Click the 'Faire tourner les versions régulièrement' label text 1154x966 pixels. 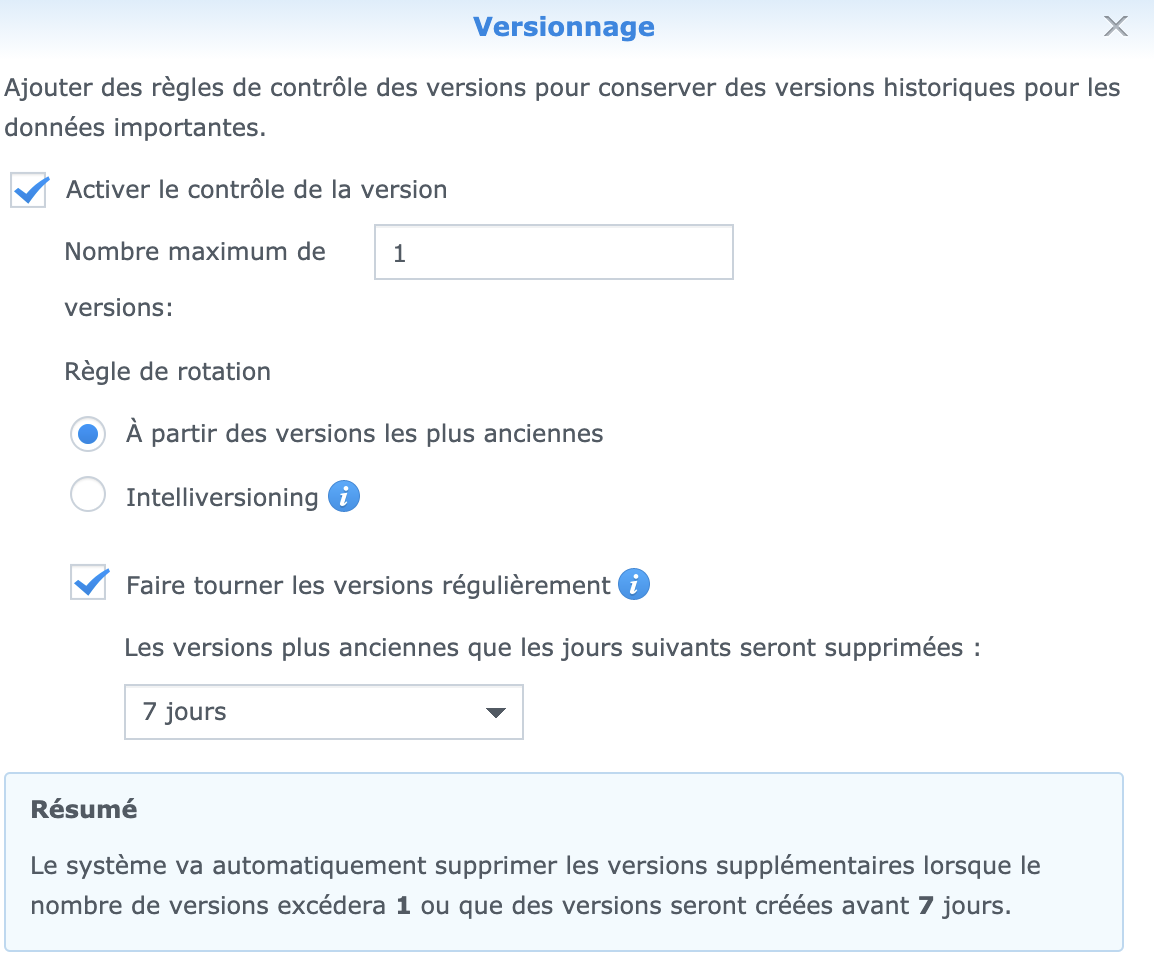coord(368,585)
